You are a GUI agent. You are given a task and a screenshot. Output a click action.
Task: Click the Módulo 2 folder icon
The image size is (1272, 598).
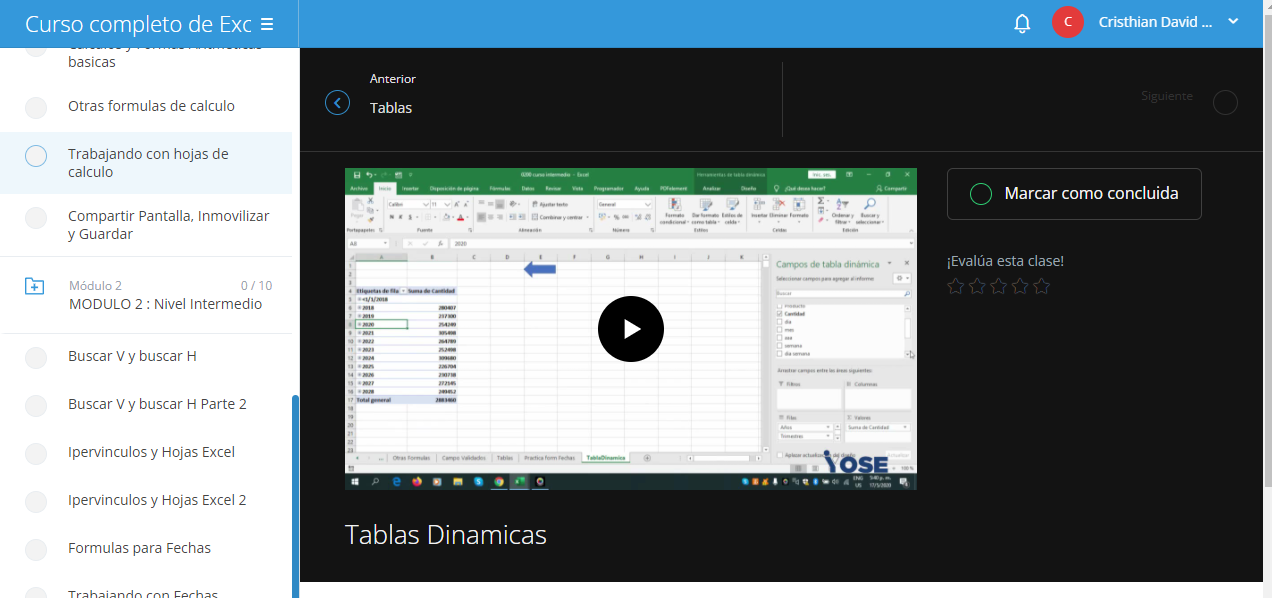pos(35,287)
